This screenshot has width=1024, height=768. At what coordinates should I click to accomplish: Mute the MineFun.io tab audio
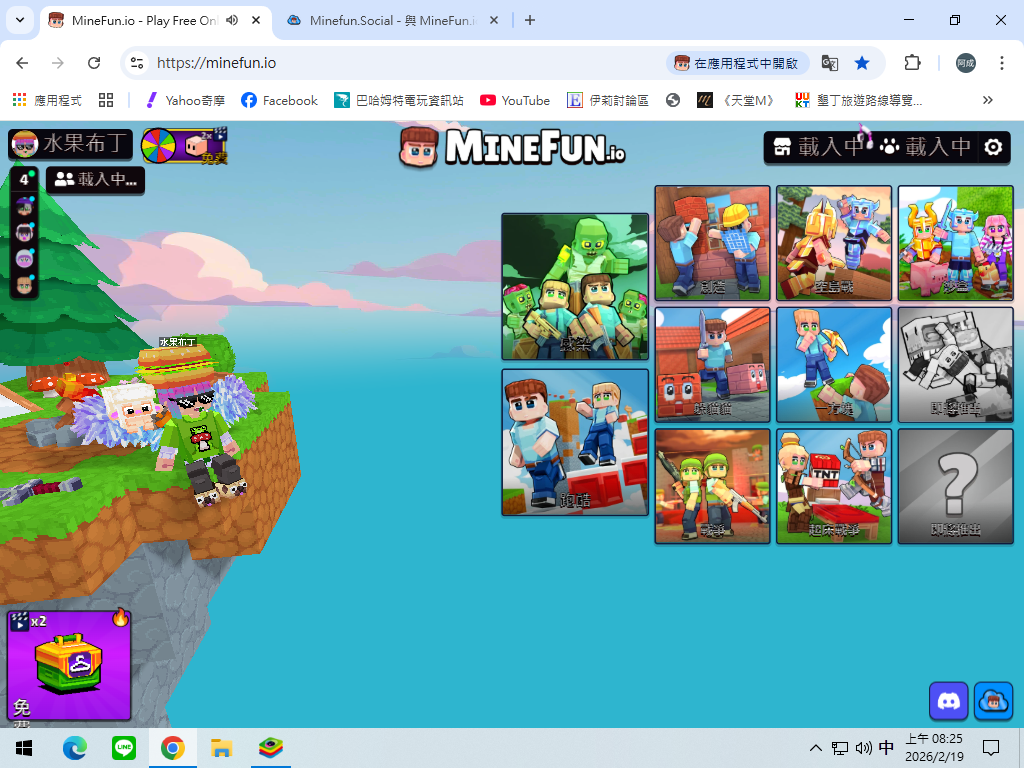coord(232,20)
